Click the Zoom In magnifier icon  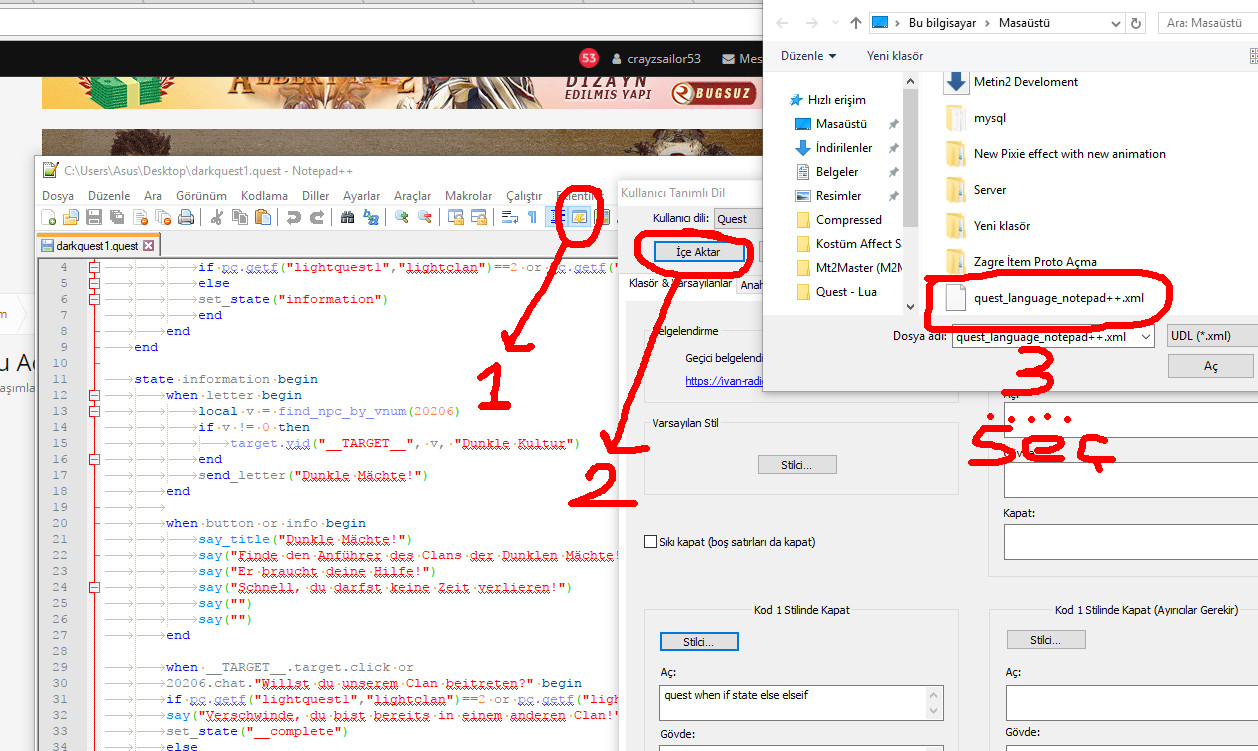click(401, 217)
